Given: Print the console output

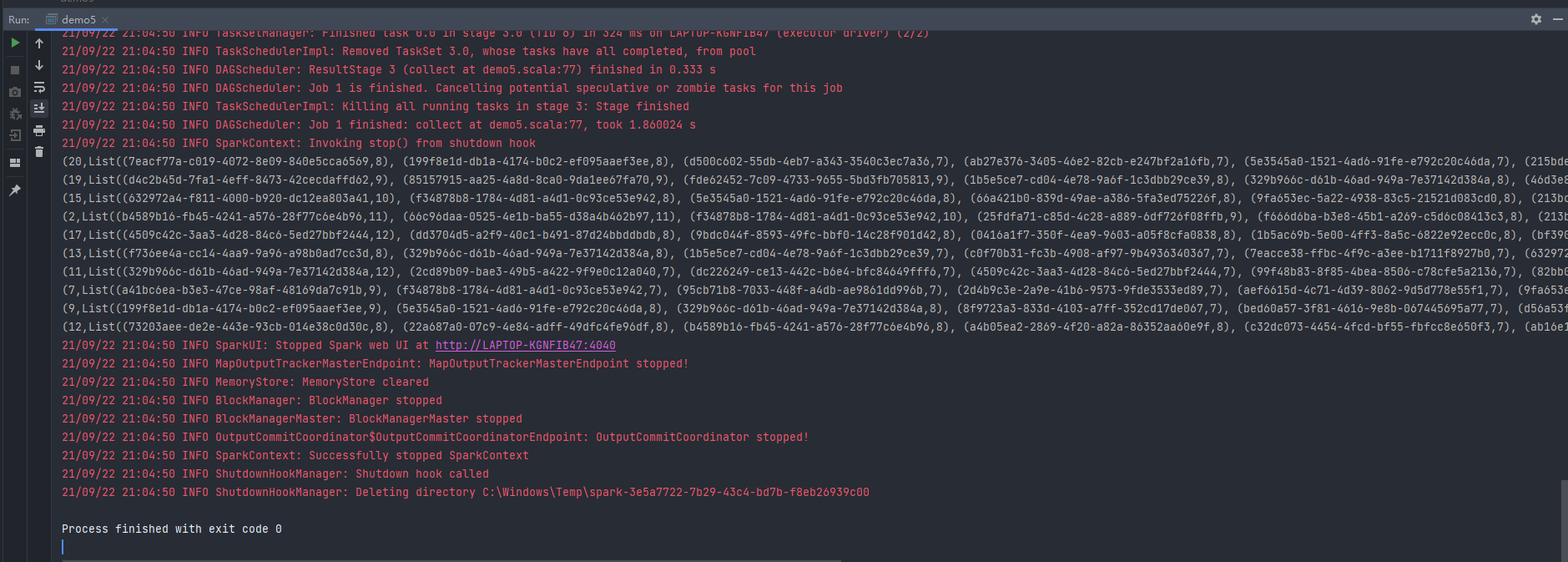Looking at the screenshot, I should pos(39,130).
